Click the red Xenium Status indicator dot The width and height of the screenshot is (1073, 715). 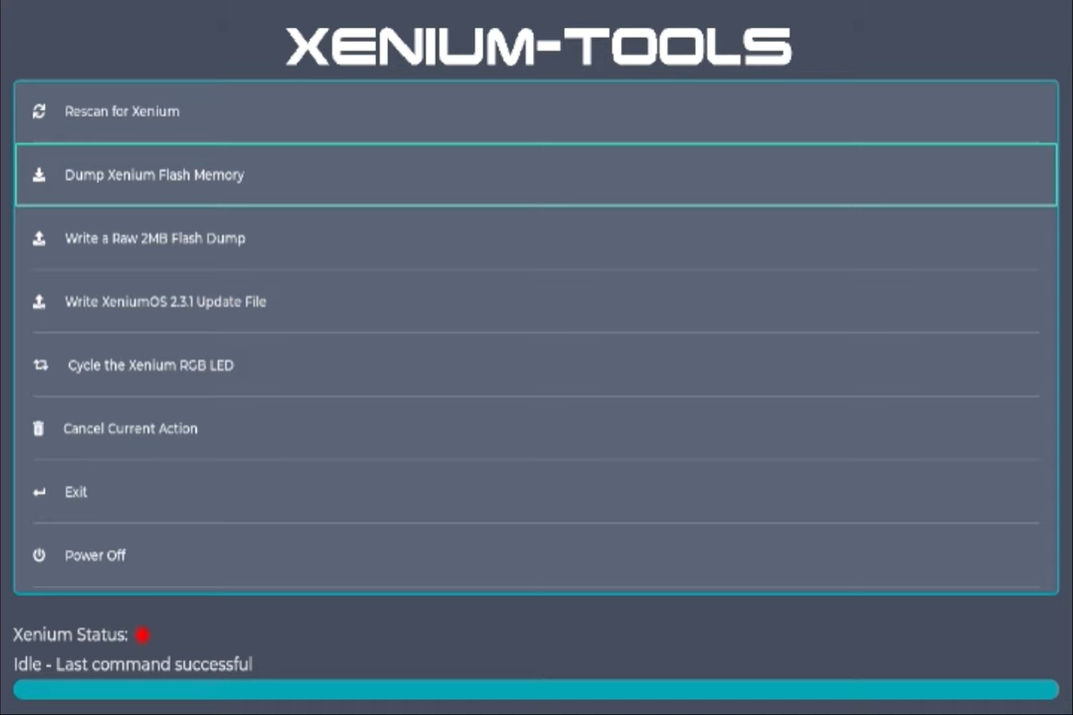[x=143, y=635]
